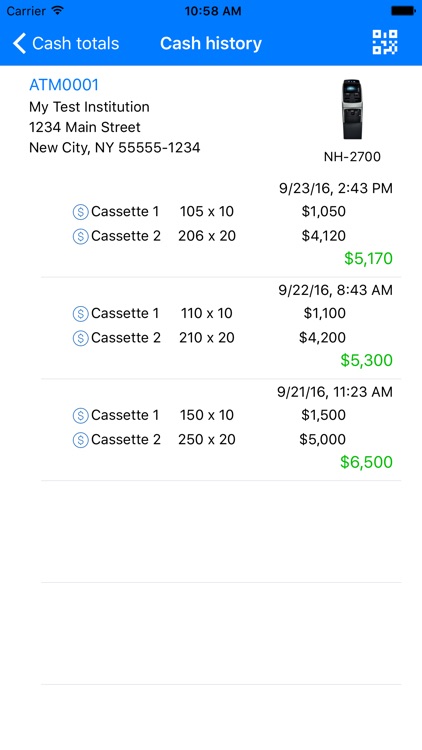The image size is (422, 750).
Task: Return to Cash totals screen
Action: coord(66,43)
